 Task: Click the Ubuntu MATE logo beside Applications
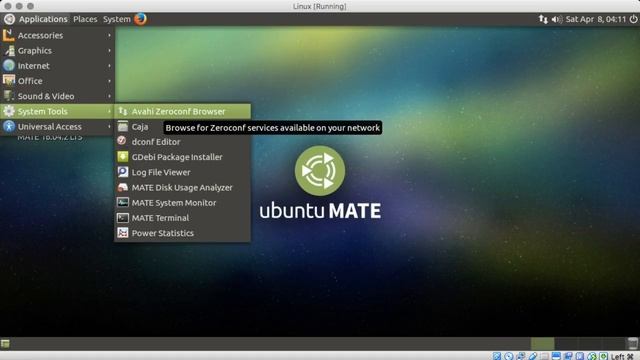pyautogui.click(x=9, y=19)
